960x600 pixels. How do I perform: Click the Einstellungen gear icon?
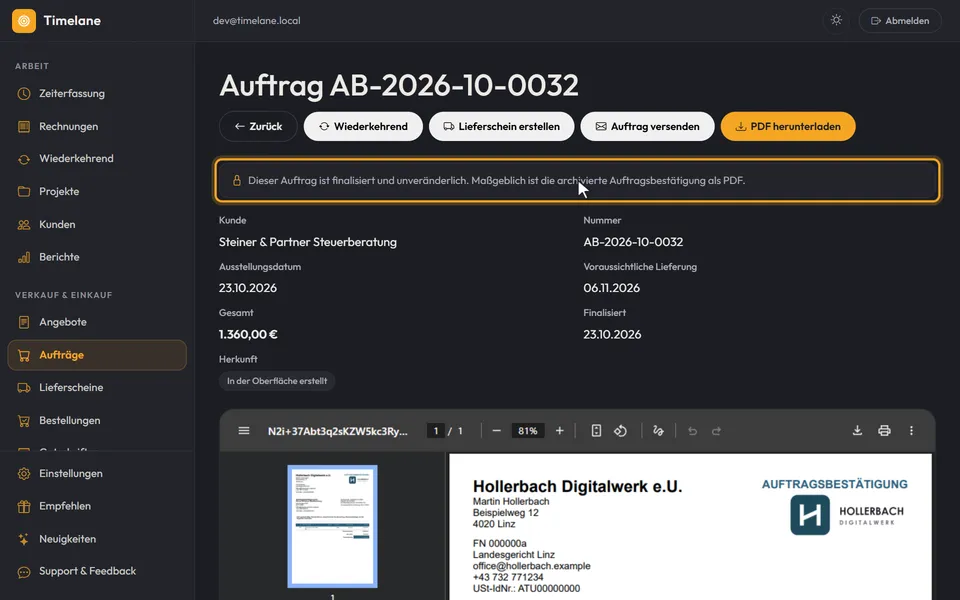click(24, 473)
